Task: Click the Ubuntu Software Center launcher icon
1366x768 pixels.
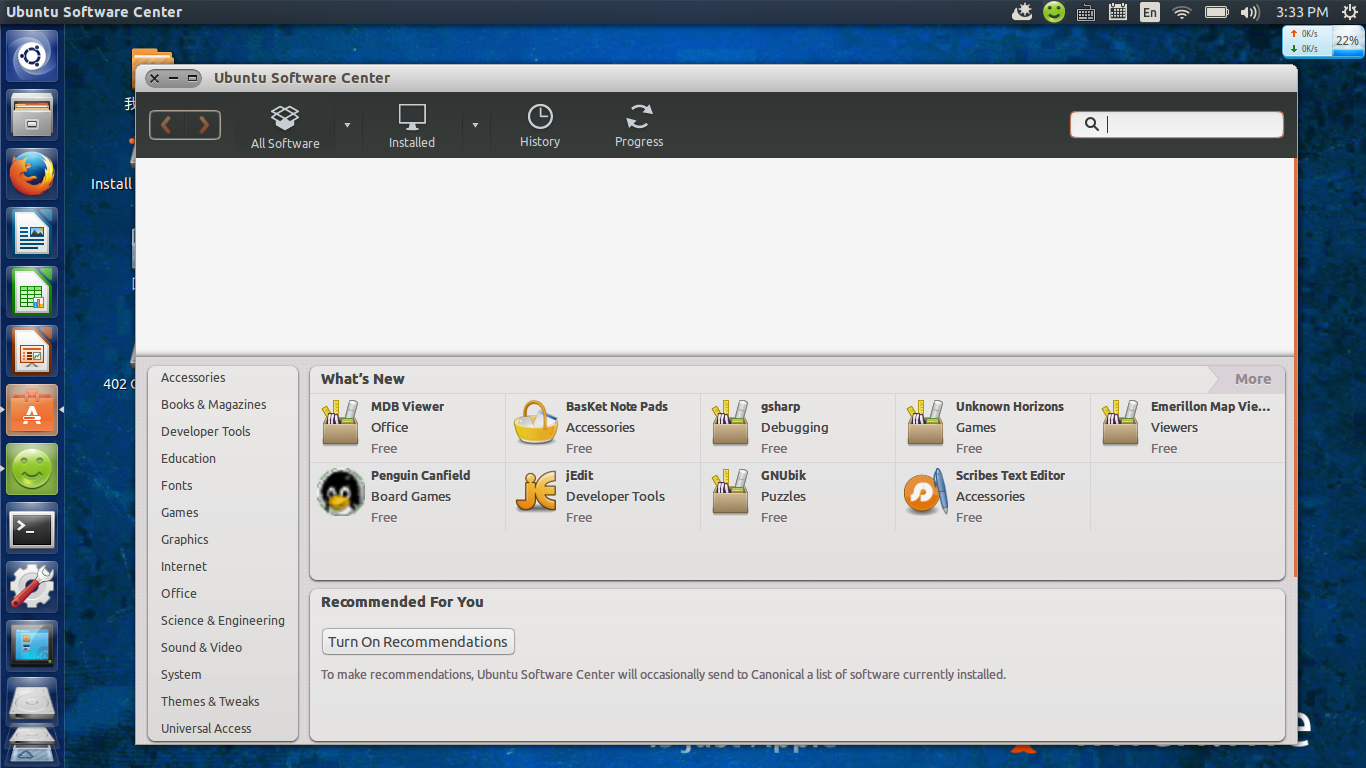Action: (x=32, y=410)
